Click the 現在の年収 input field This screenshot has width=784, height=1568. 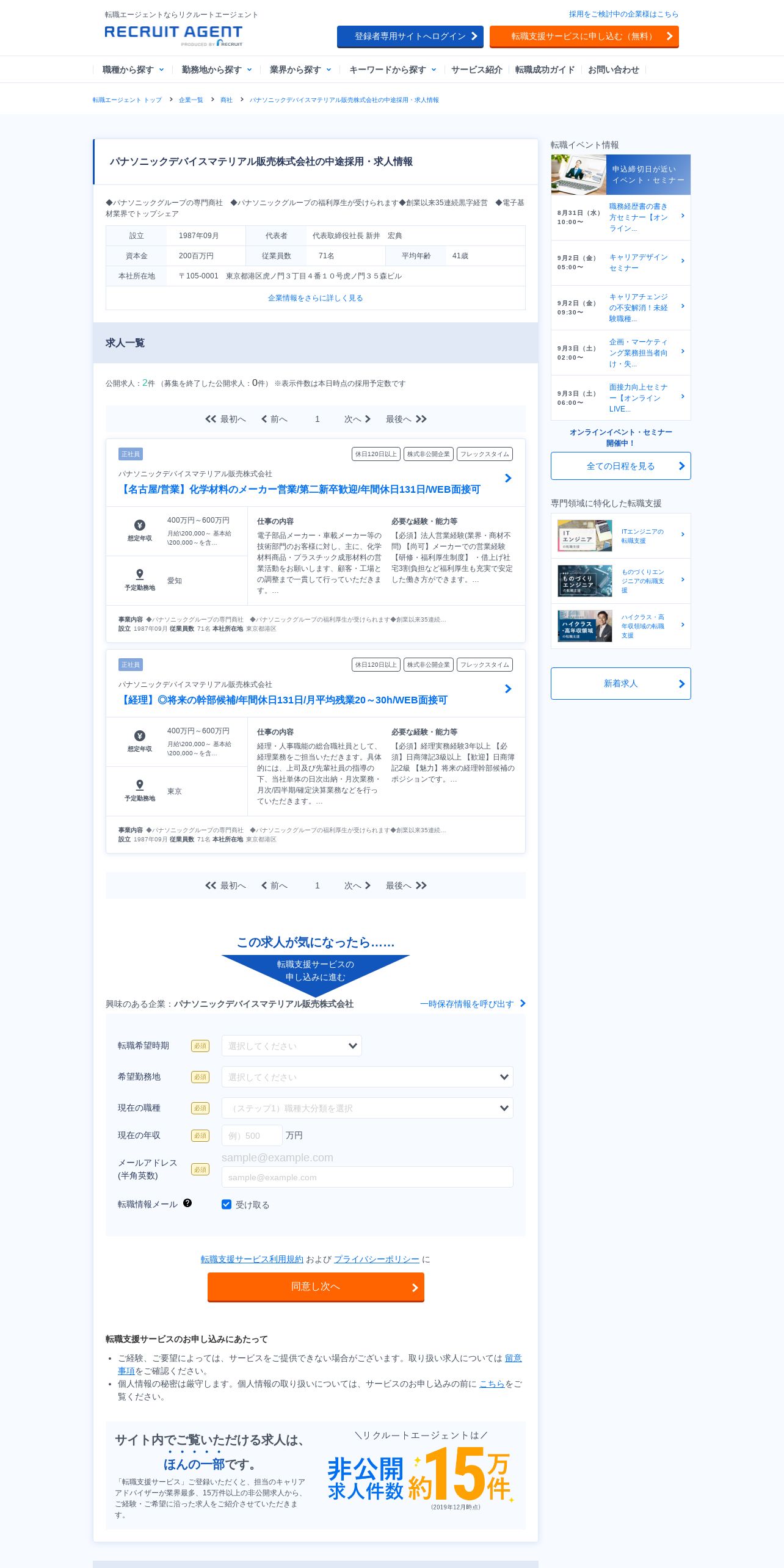click(252, 1135)
